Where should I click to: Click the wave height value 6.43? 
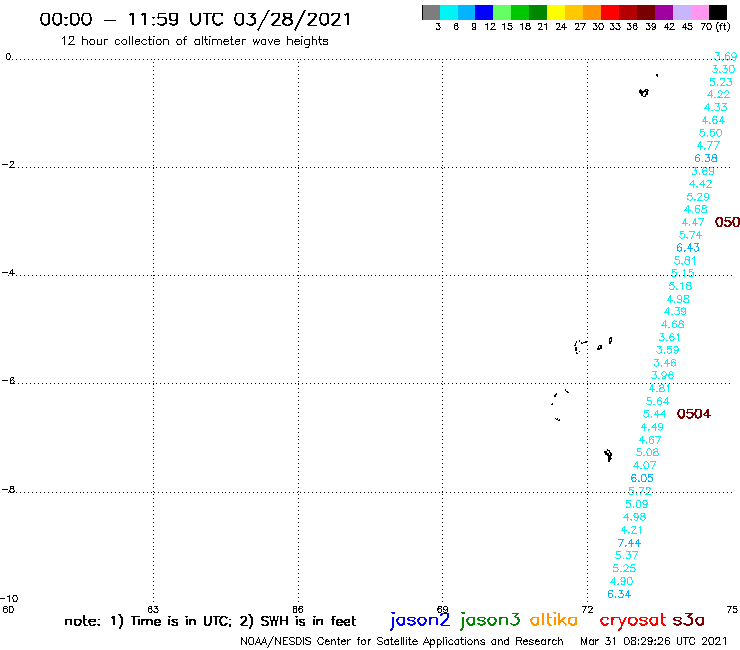point(688,248)
